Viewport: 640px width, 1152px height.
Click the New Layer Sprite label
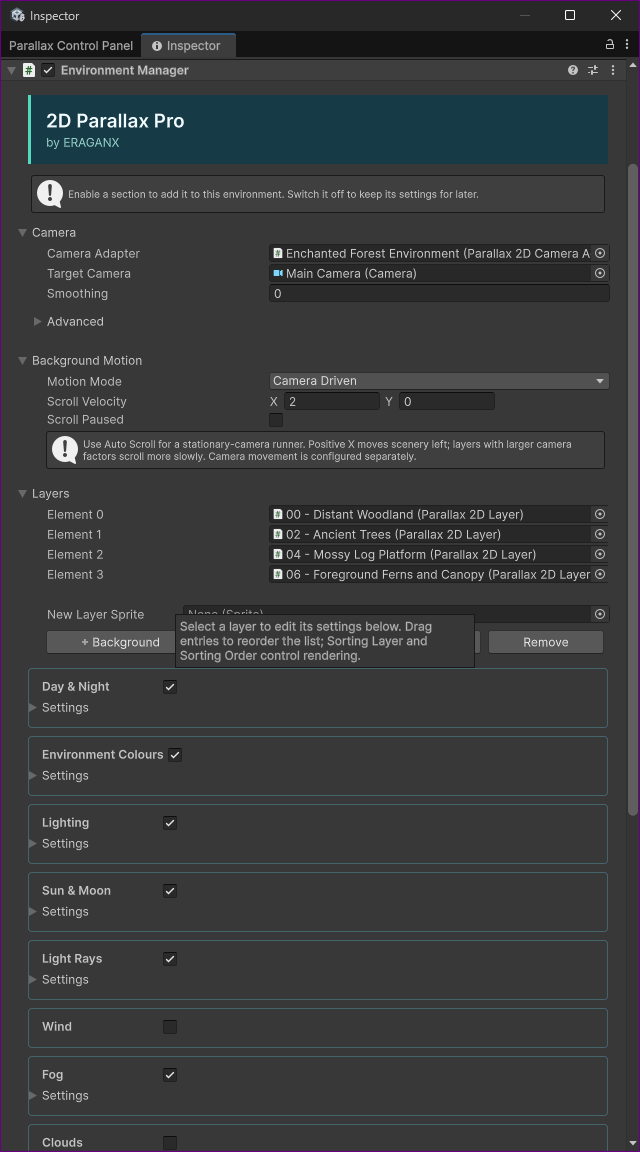[96, 614]
